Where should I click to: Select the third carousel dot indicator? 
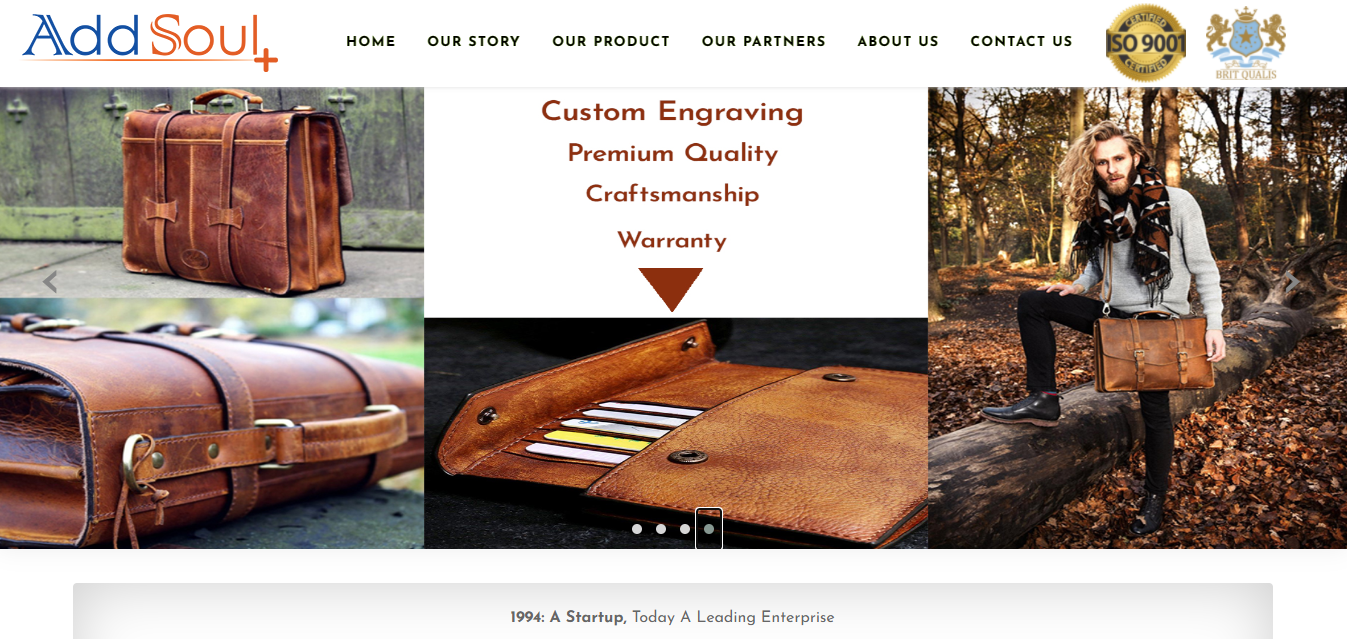[x=685, y=529]
